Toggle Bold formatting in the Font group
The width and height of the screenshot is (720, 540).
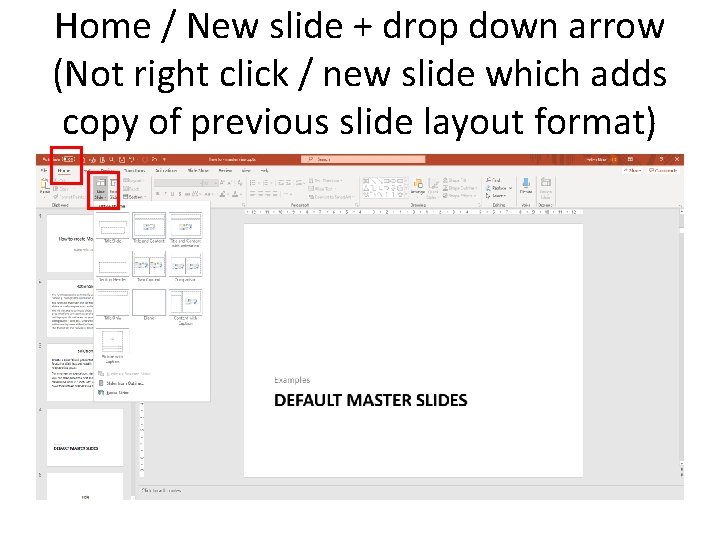[158, 194]
